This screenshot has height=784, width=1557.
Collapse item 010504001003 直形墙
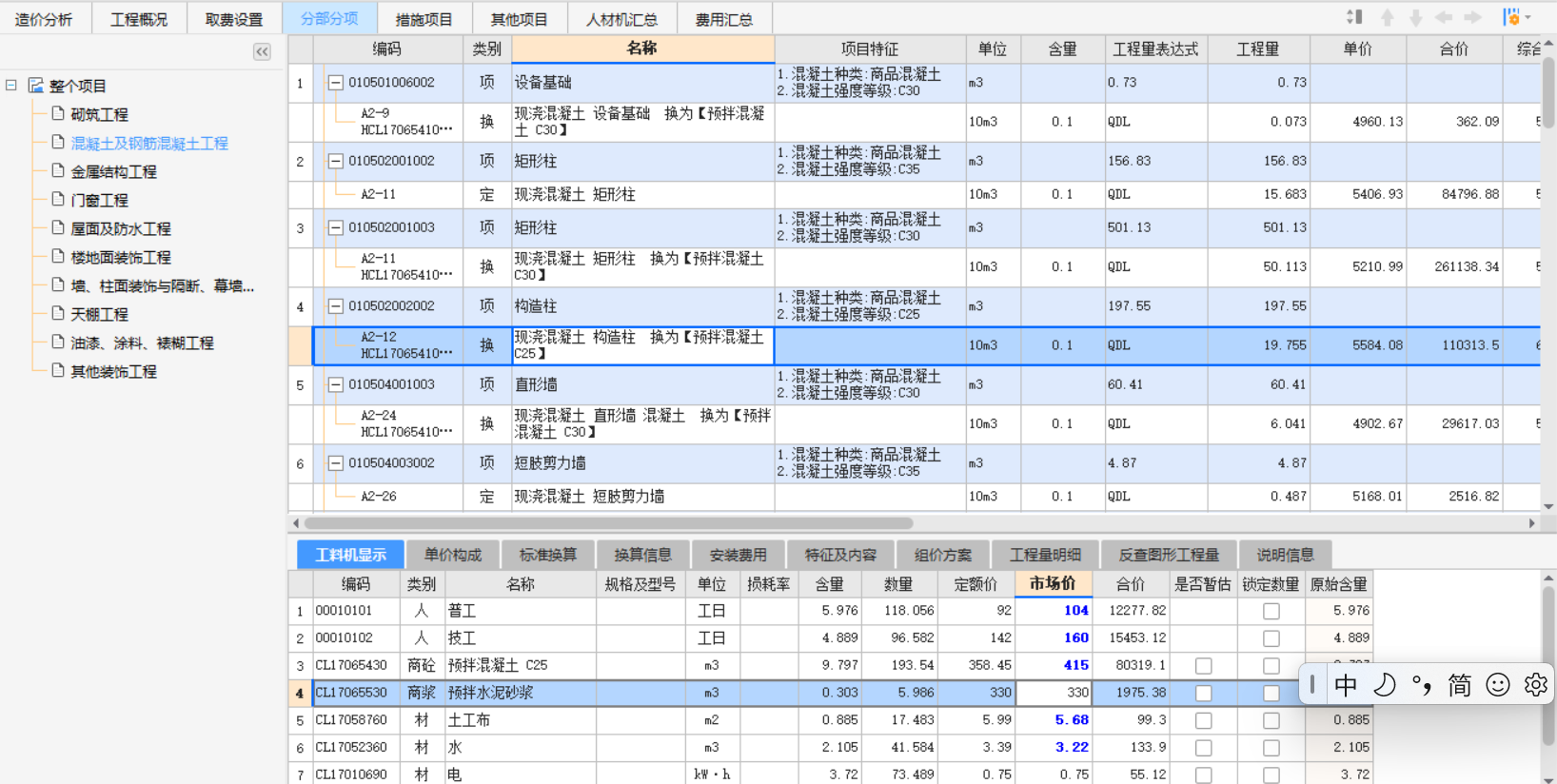(x=335, y=384)
